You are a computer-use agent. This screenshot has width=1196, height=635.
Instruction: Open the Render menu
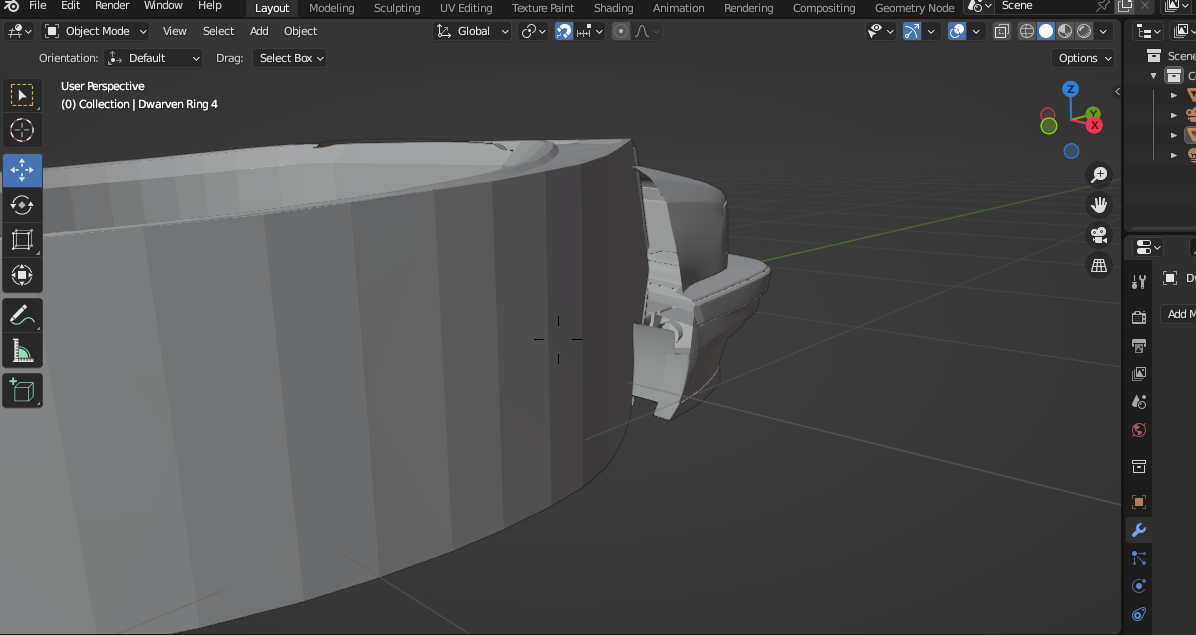112,6
